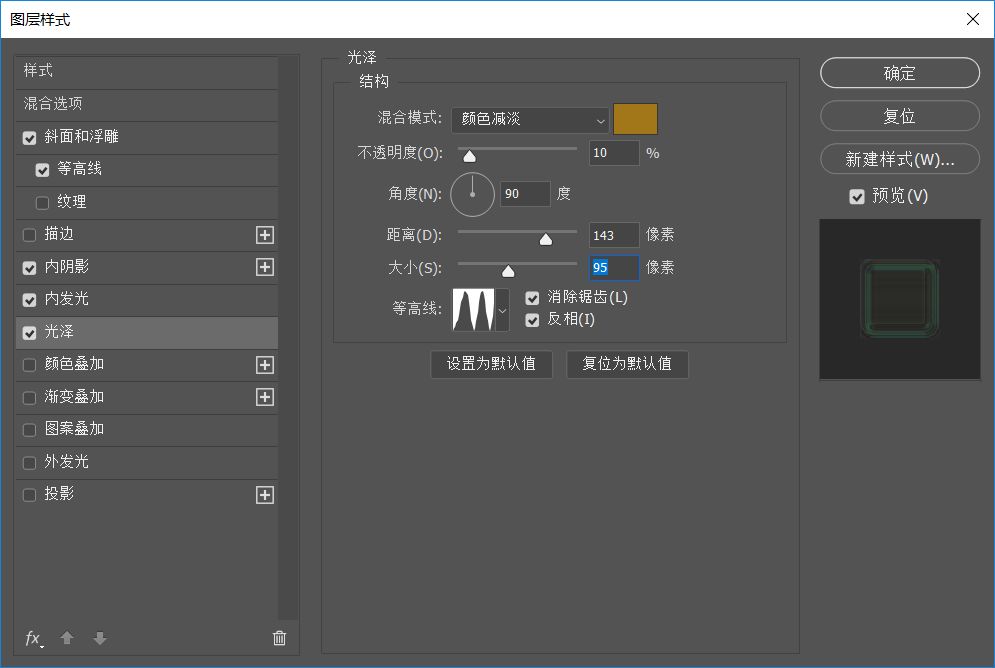Open the contour curve thumbnail editor
The height and width of the screenshot is (668, 995).
pyautogui.click(x=474, y=310)
